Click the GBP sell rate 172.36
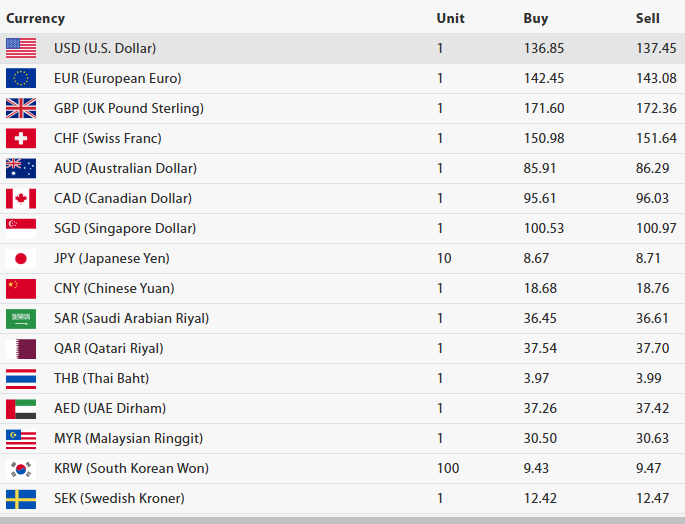The height and width of the screenshot is (524, 685). click(x=656, y=108)
